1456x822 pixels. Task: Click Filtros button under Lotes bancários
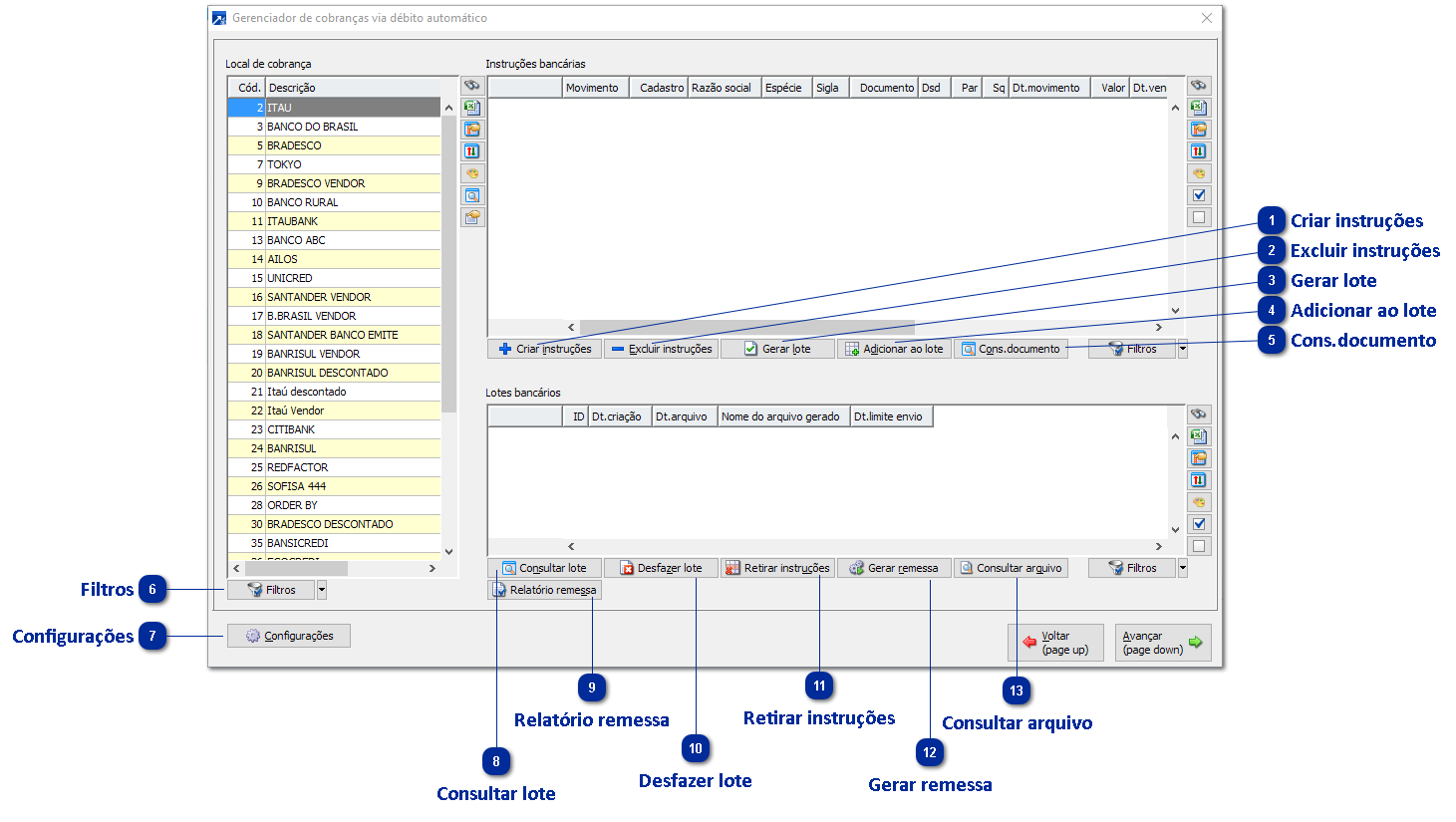pyautogui.click(x=1132, y=568)
